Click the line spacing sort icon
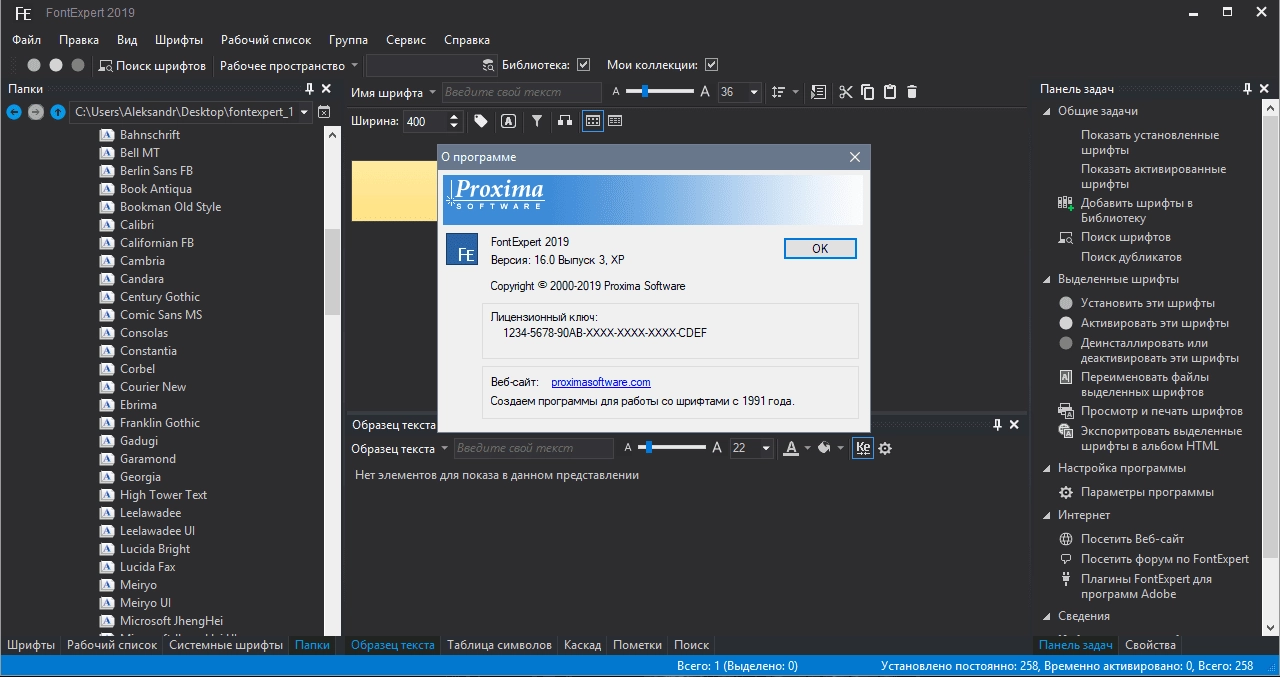1280x677 pixels. point(780,92)
